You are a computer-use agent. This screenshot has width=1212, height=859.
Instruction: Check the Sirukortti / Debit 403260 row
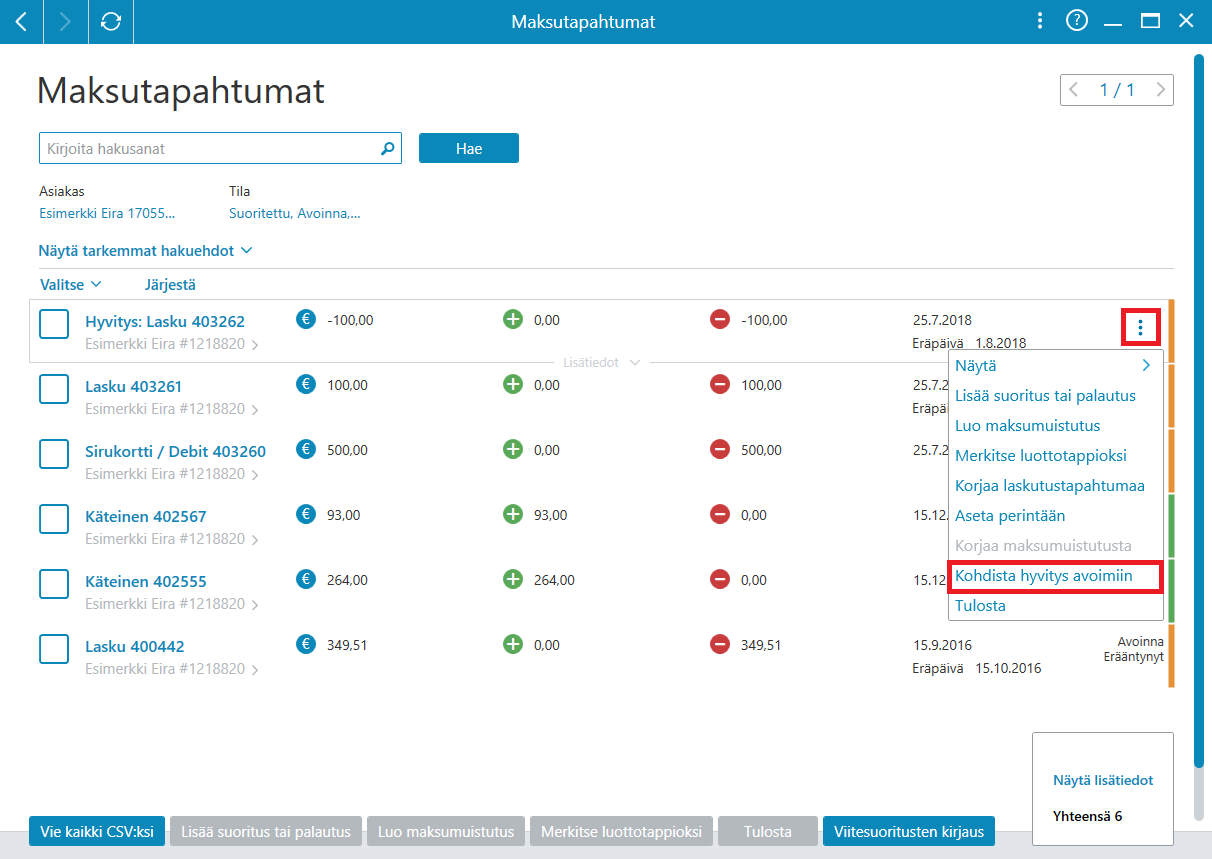click(54, 455)
